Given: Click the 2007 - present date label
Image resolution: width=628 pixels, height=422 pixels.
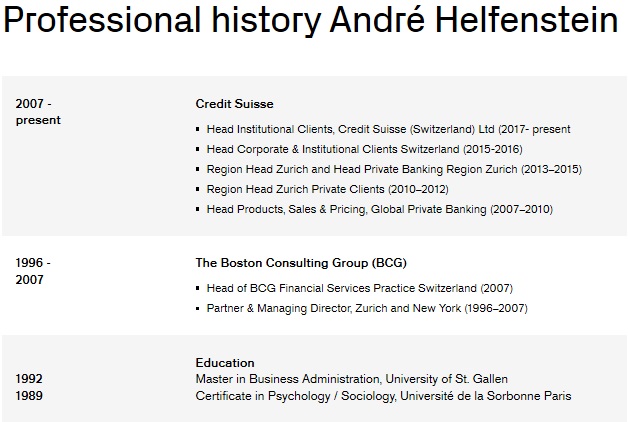Looking at the screenshot, I should coord(38,112).
